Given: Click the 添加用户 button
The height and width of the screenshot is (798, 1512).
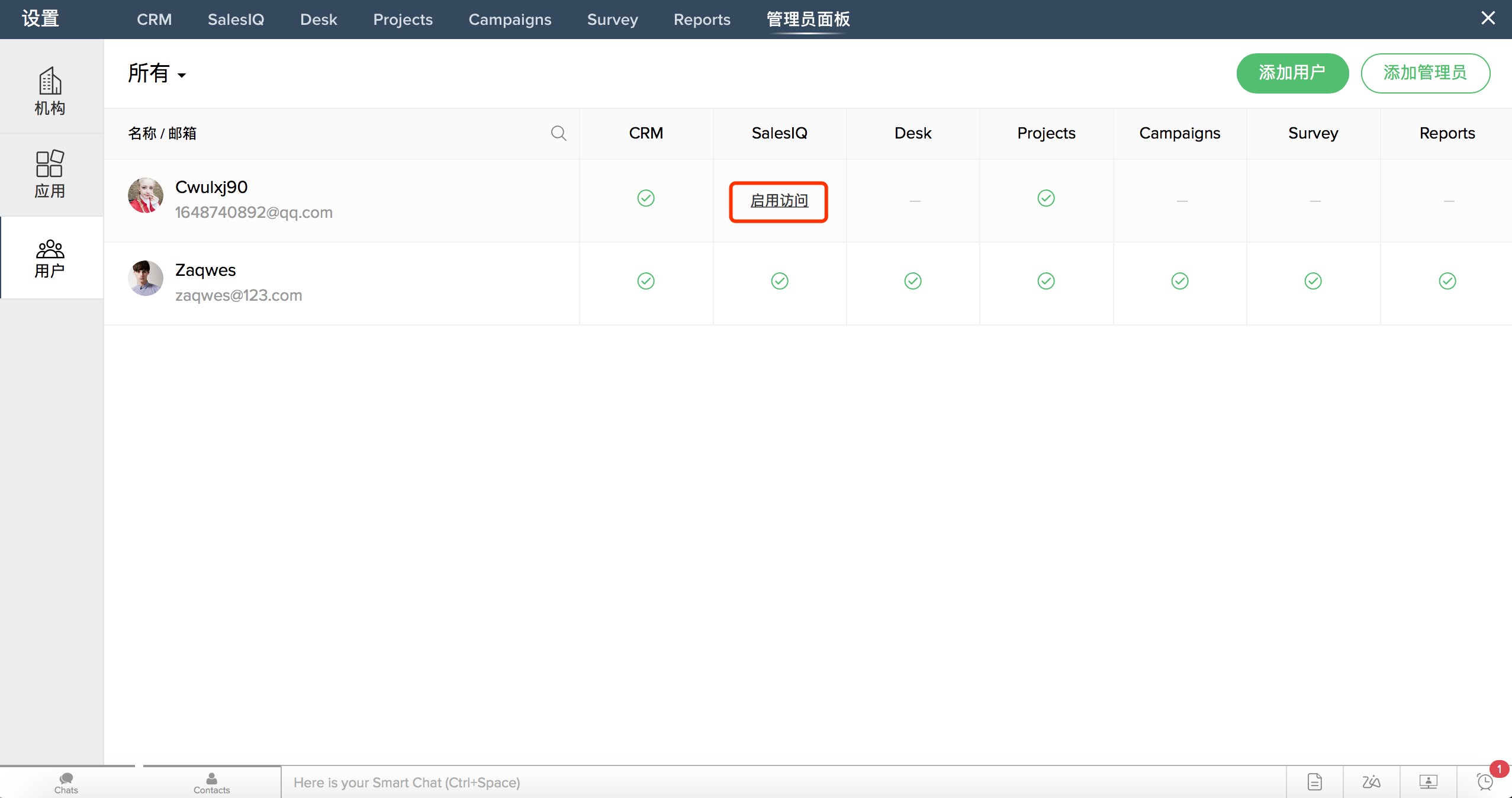Looking at the screenshot, I should [x=1292, y=73].
